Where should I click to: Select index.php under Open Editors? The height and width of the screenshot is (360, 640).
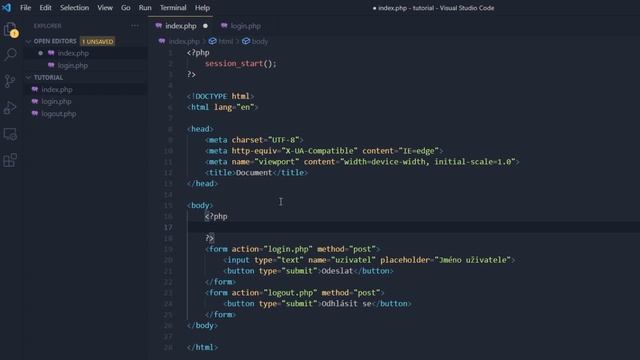(x=73, y=53)
